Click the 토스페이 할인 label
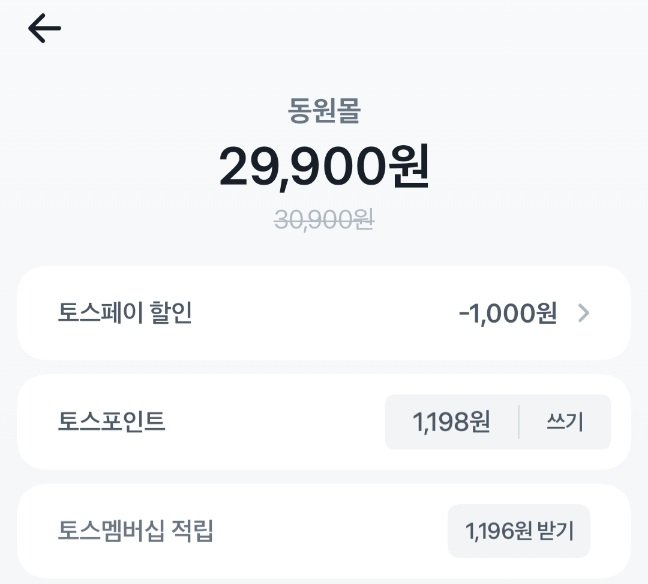The height and width of the screenshot is (584, 648). (x=125, y=313)
